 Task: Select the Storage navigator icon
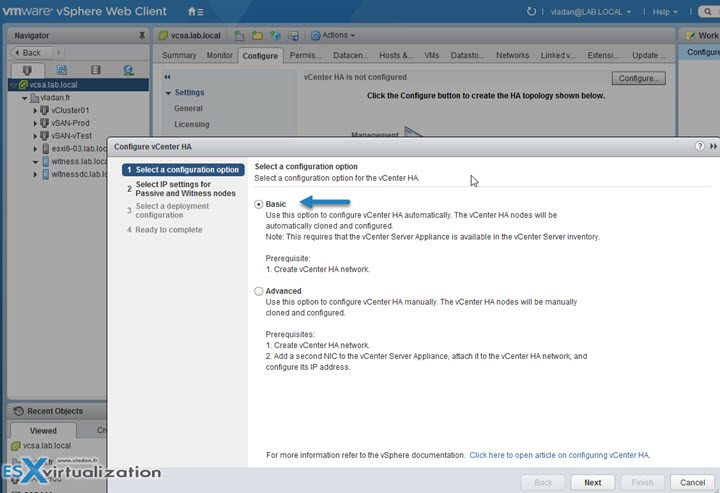point(96,70)
